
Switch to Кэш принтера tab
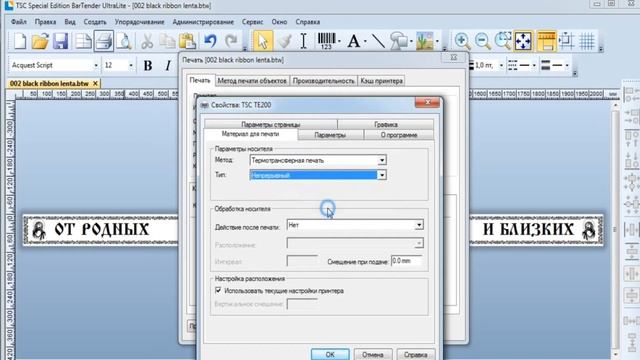(381, 81)
